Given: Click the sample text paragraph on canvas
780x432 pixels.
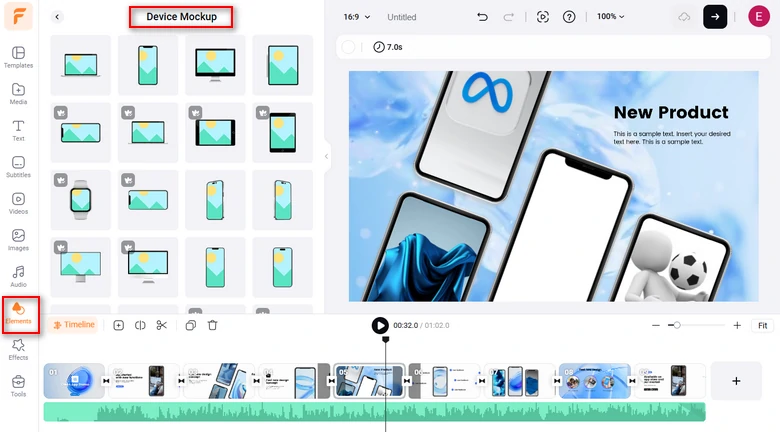Looking at the screenshot, I should (672, 137).
